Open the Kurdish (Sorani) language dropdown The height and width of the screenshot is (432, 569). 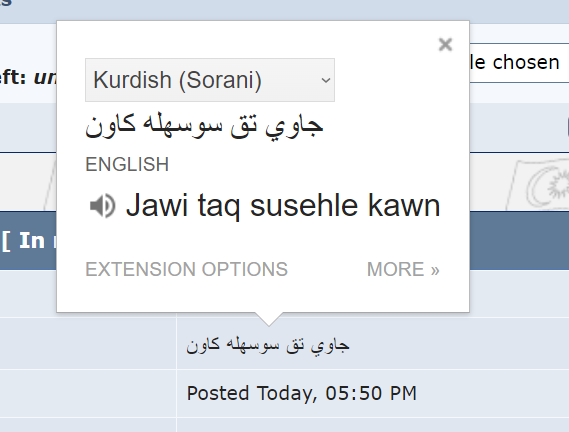click(x=210, y=80)
